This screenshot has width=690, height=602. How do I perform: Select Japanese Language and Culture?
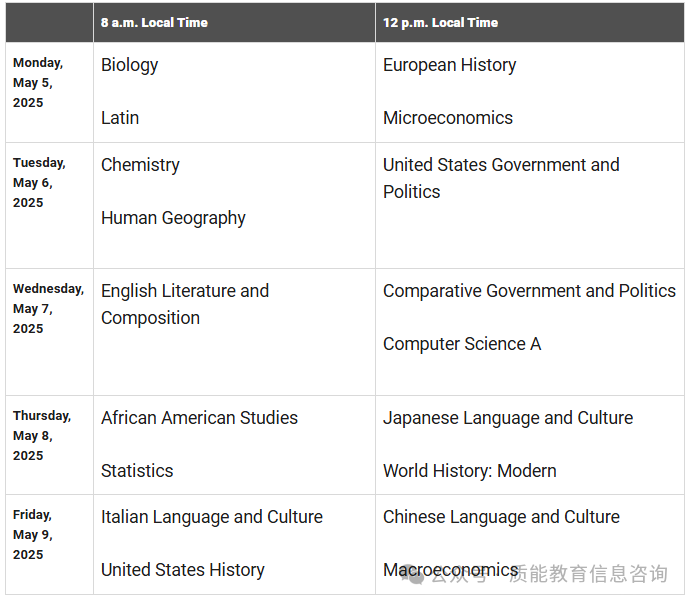[x=508, y=419]
